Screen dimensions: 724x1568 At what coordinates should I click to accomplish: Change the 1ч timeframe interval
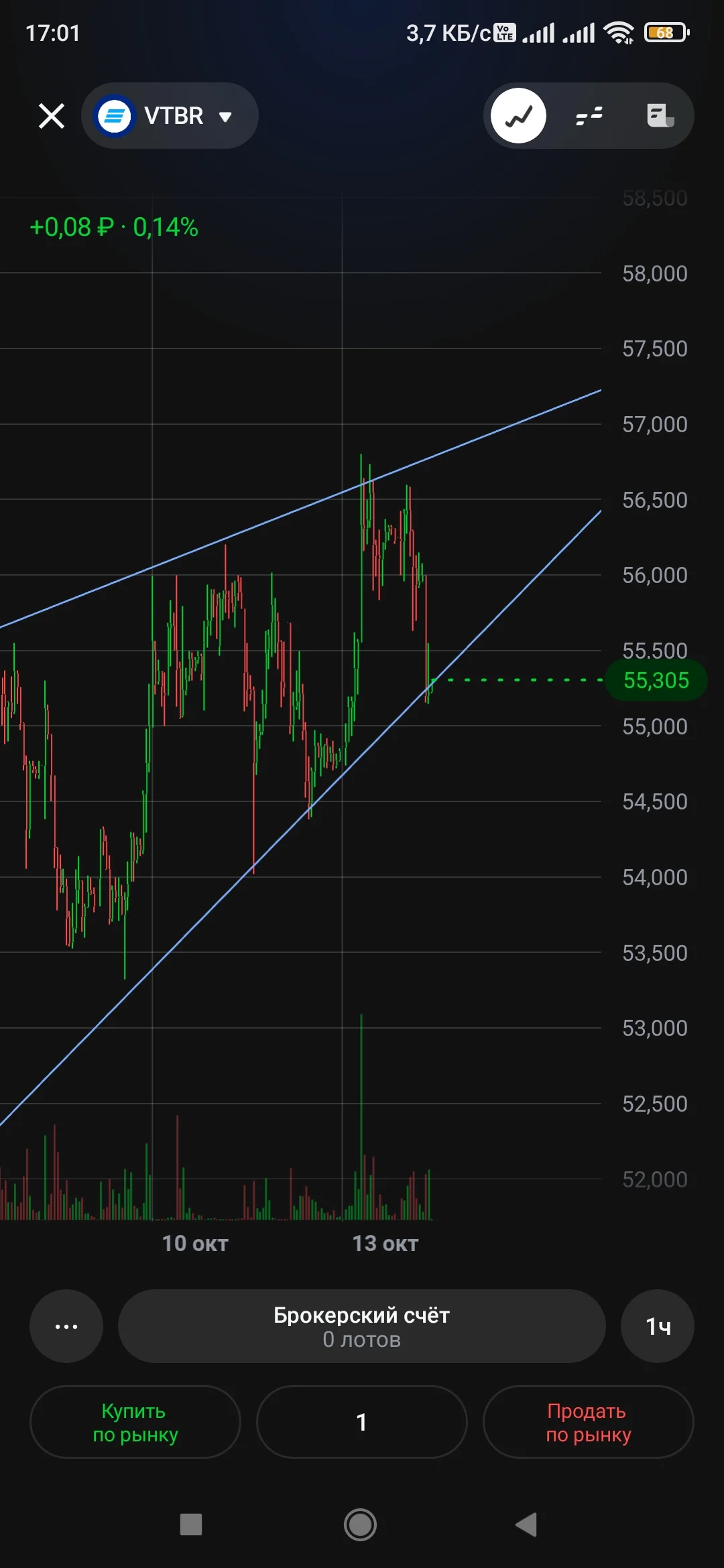pos(658,1326)
